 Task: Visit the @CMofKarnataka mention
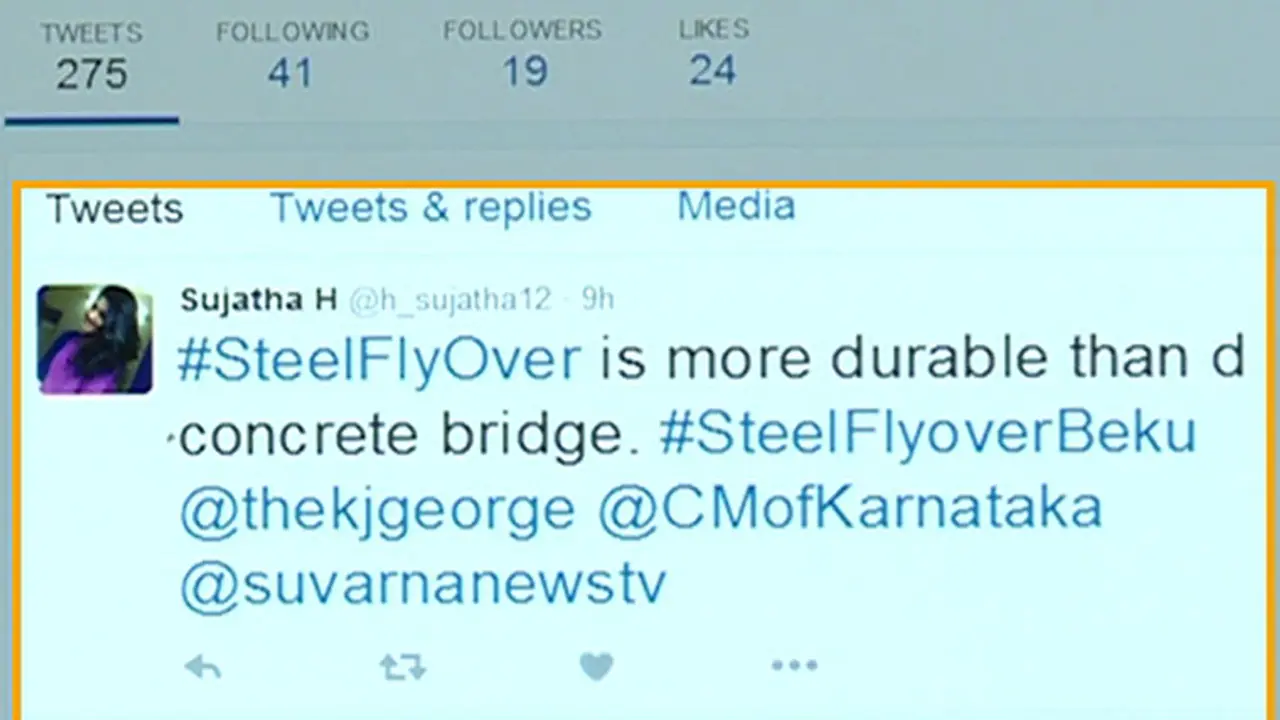tap(850, 508)
